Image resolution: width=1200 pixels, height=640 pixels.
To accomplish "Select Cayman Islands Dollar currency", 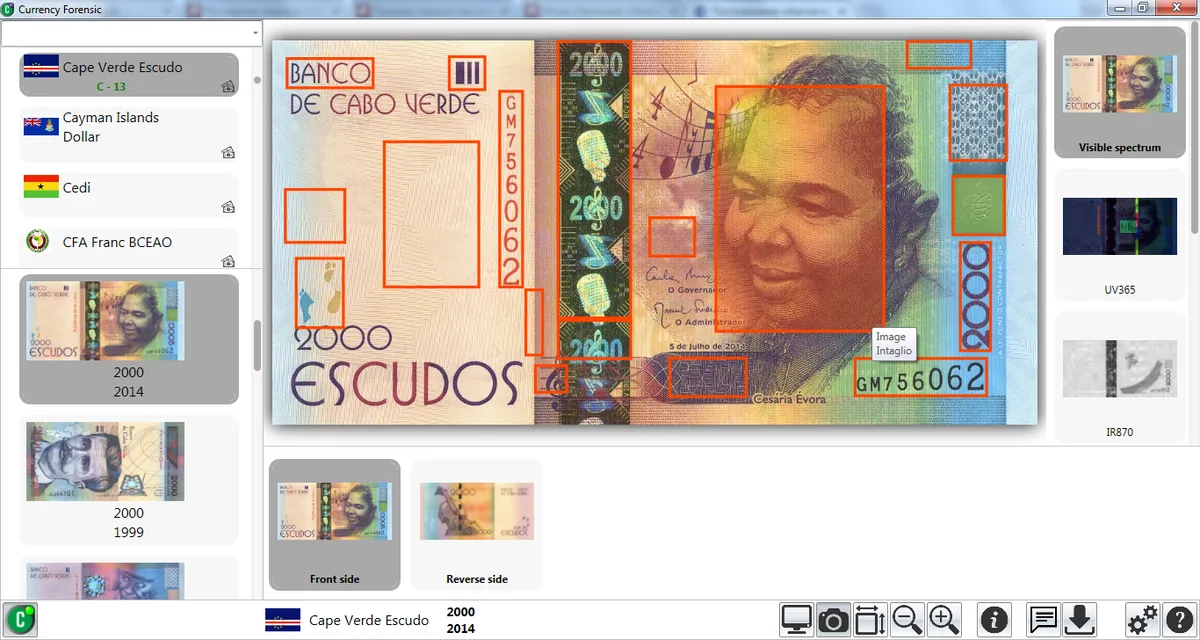I will (x=129, y=135).
